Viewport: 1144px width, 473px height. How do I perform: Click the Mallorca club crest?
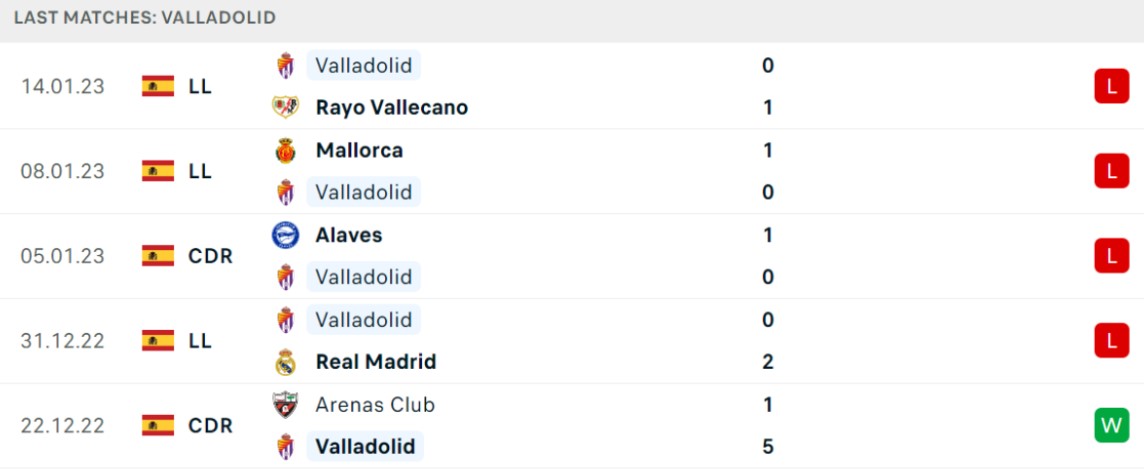pos(285,150)
